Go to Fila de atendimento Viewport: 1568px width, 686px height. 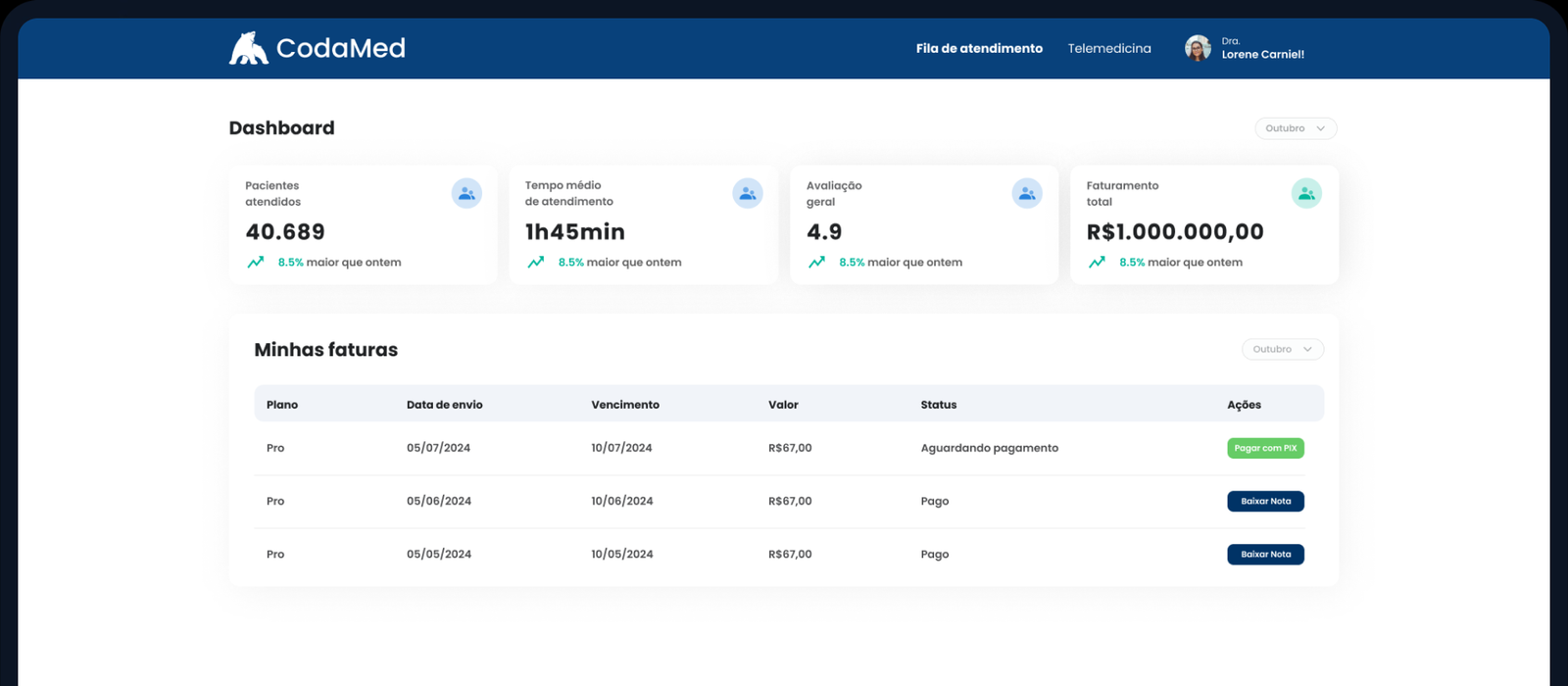(x=979, y=48)
